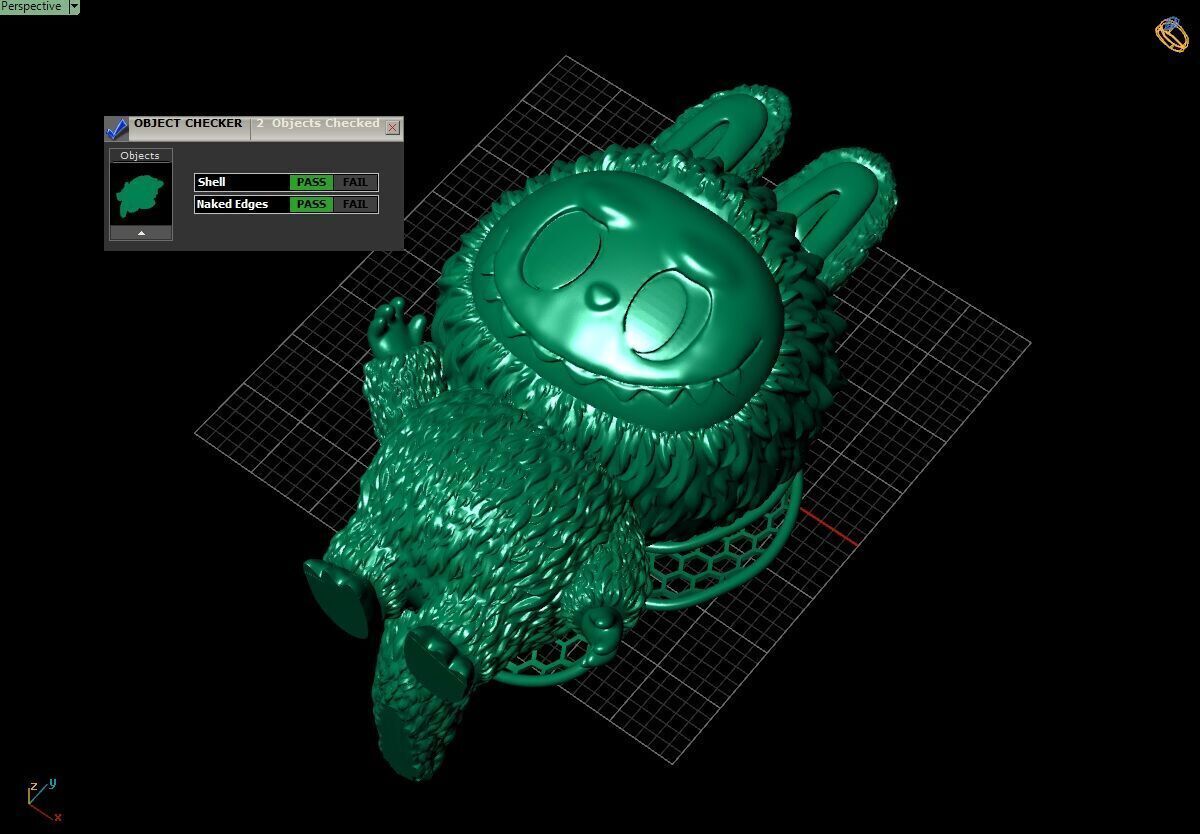Click the blue checkmark Object Checker icon

(117, 128)
